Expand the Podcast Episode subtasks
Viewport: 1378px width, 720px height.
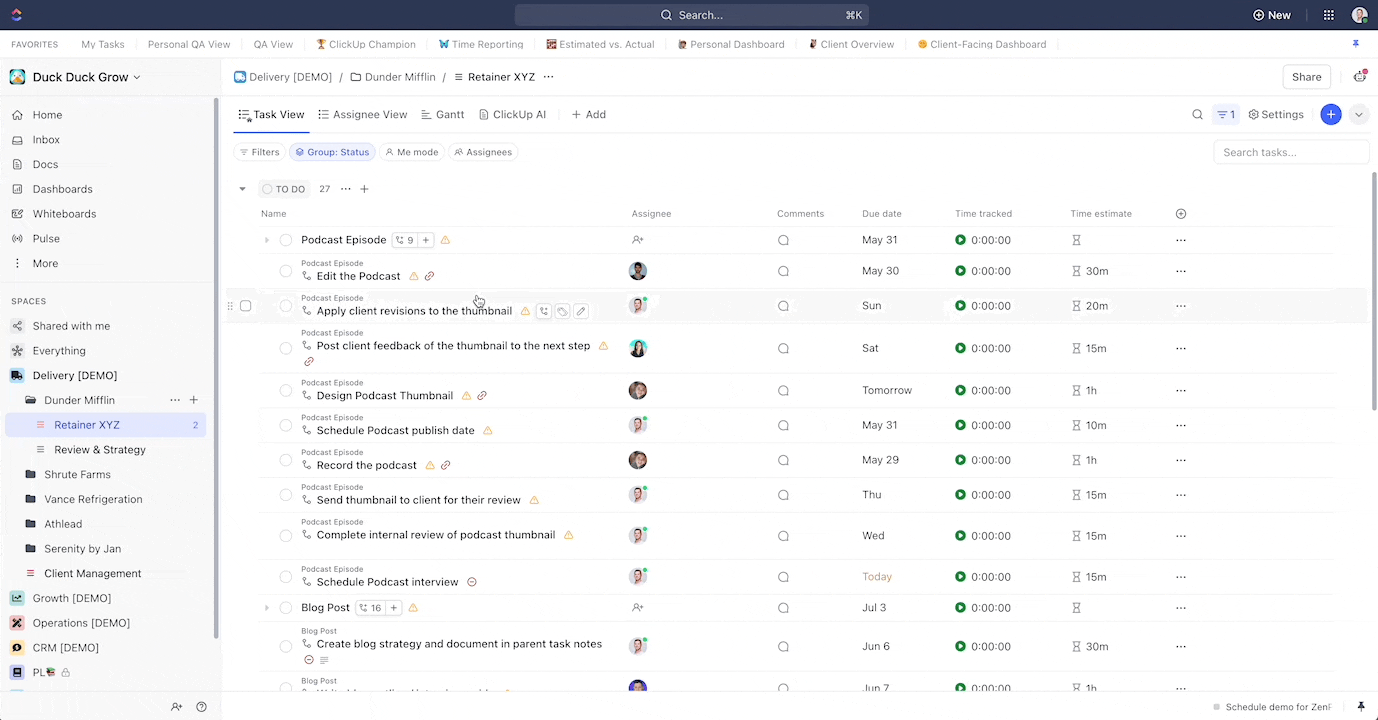[267, 240]
